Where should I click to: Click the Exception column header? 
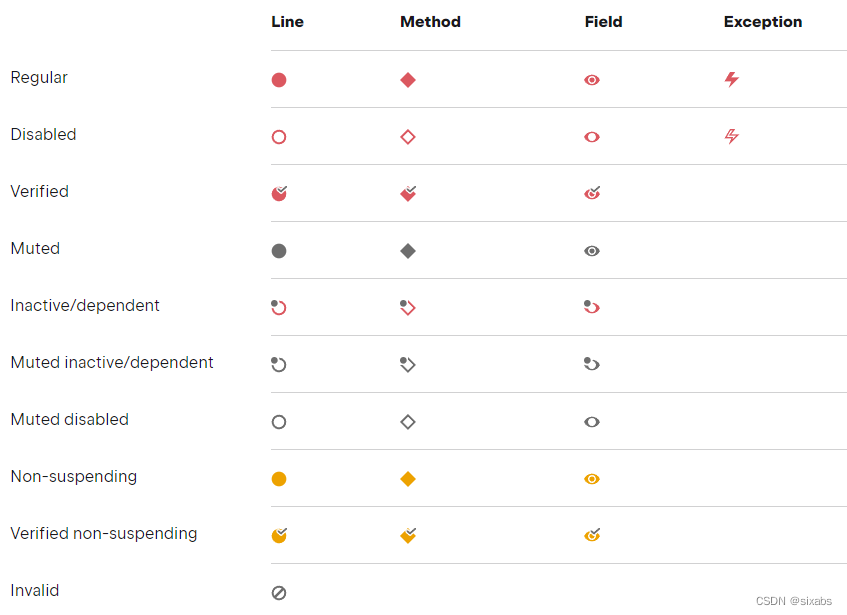pos(763,22)
